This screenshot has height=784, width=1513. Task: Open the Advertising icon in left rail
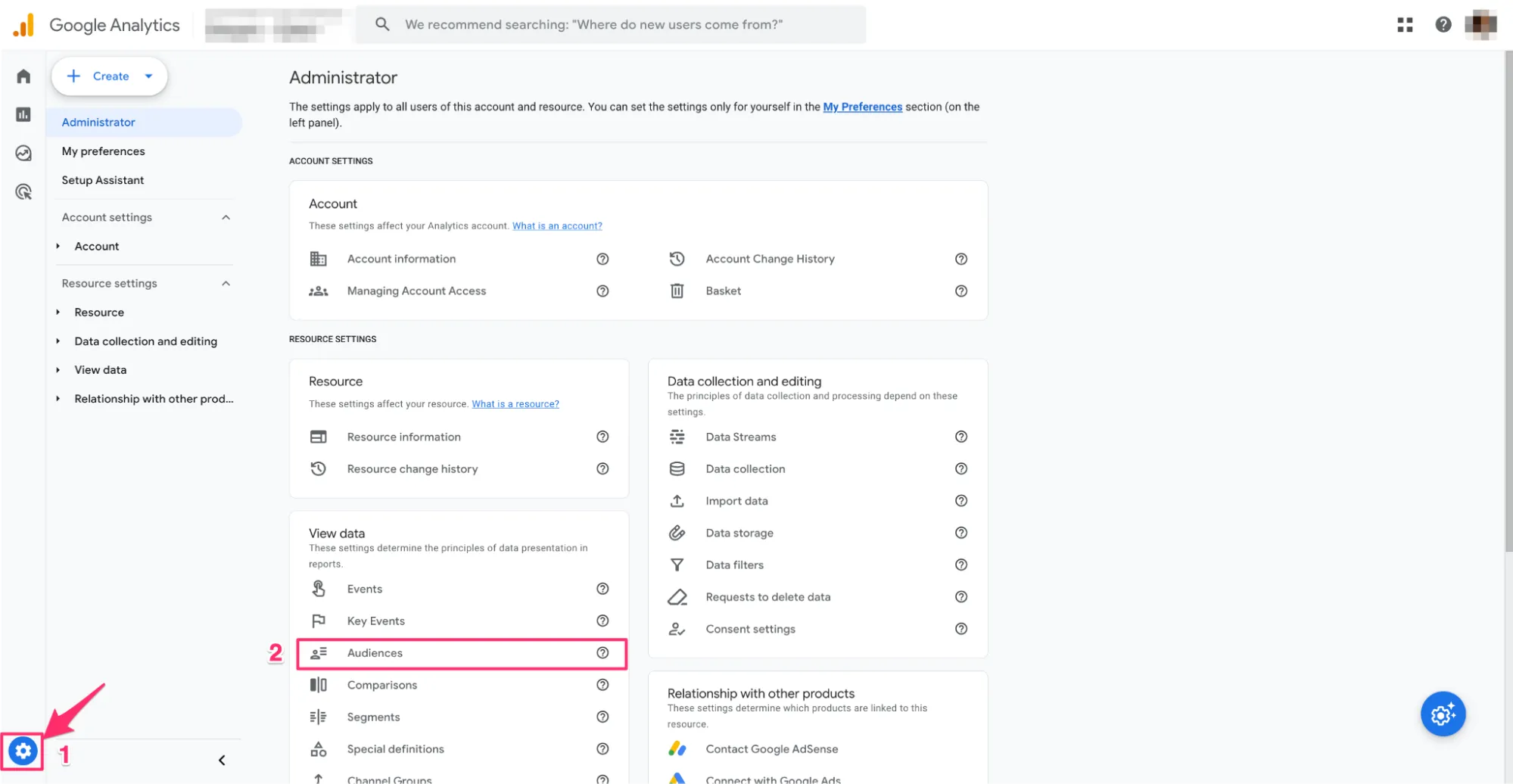click(x=23, y=192)
